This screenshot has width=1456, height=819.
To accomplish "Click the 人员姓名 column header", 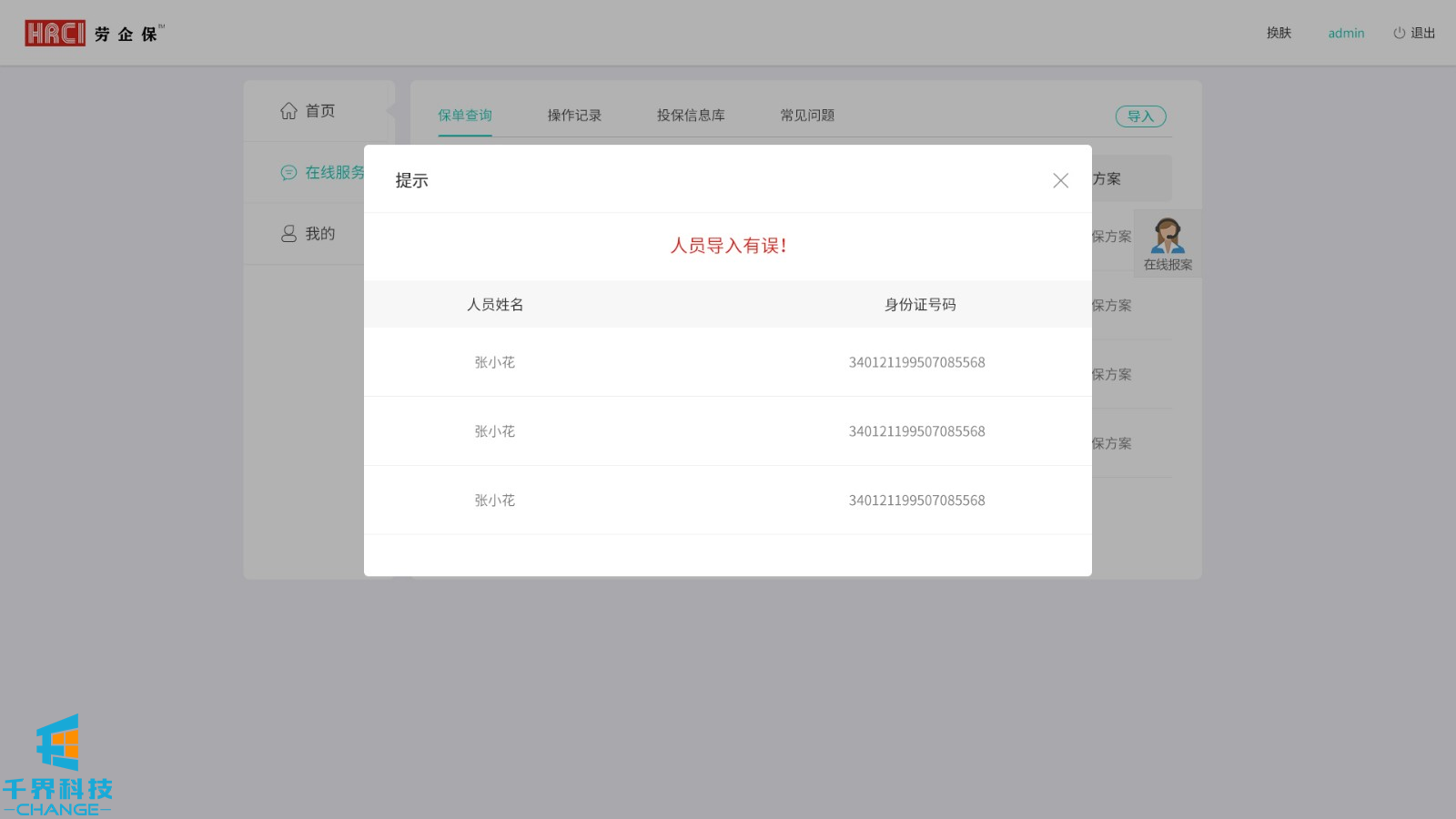I will [x=495, y=305].
